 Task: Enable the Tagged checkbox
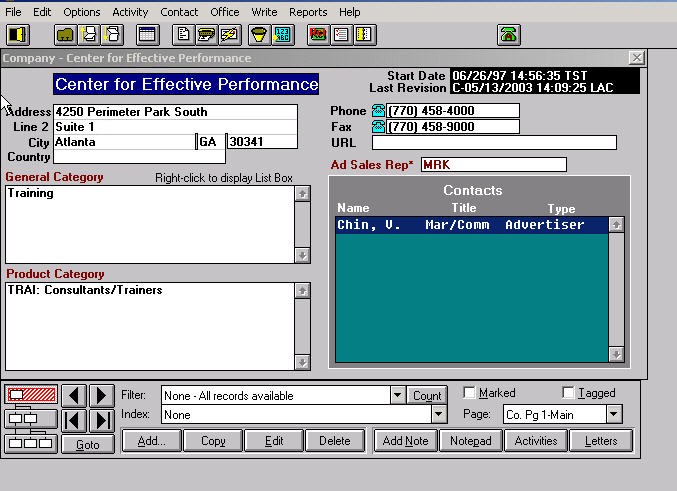(568, 393)
